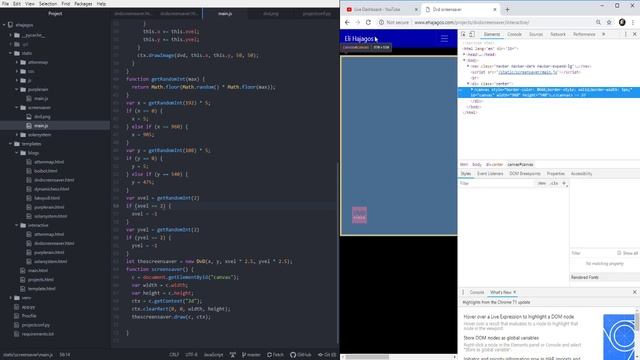Image resolution: width=640 pixels, height=360 pixels.
Task: Toggle the .cls class editor button
Action: (554, 183)
